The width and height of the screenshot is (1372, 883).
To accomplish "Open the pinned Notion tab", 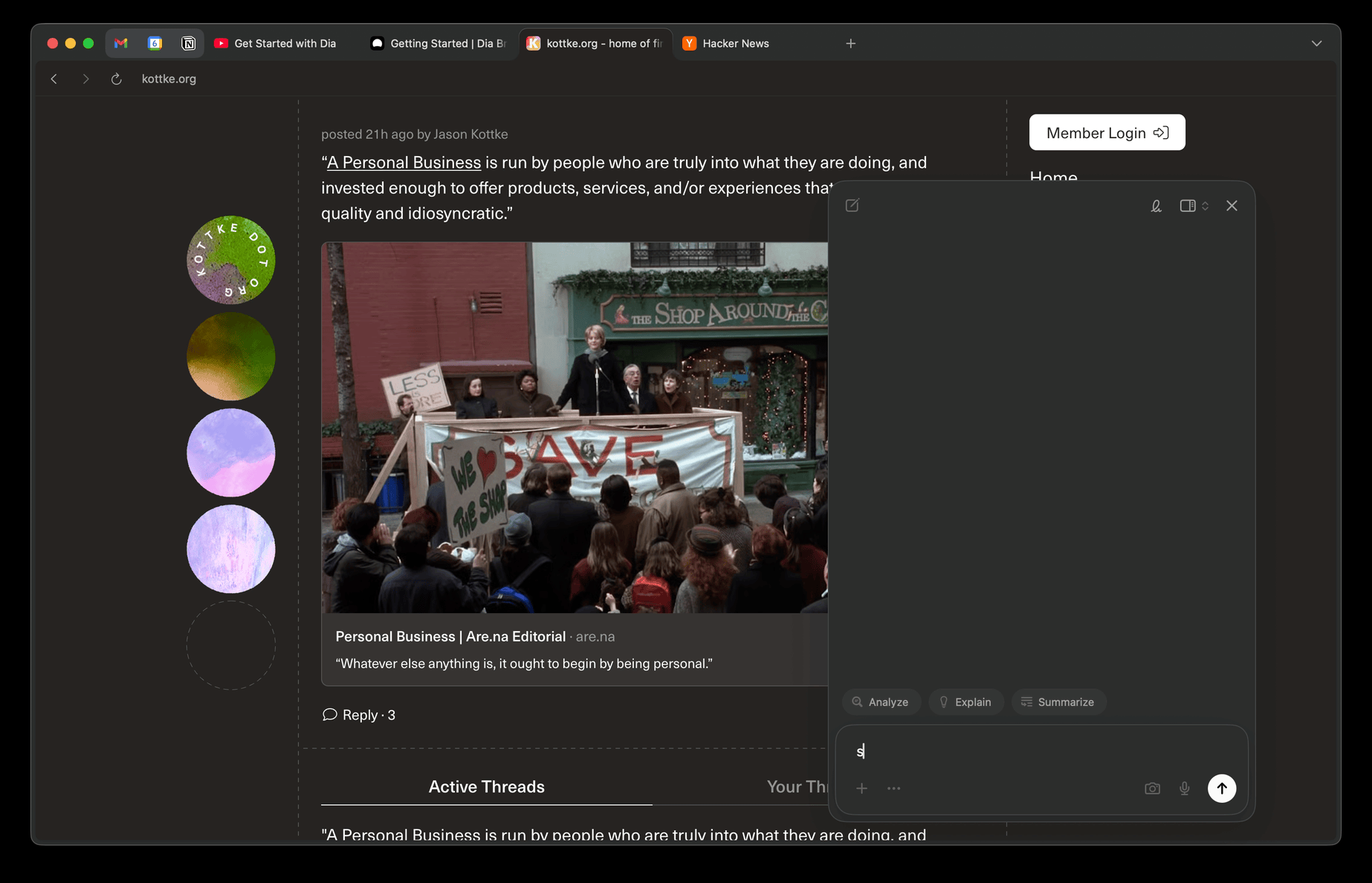I will [x=189, y=43].
